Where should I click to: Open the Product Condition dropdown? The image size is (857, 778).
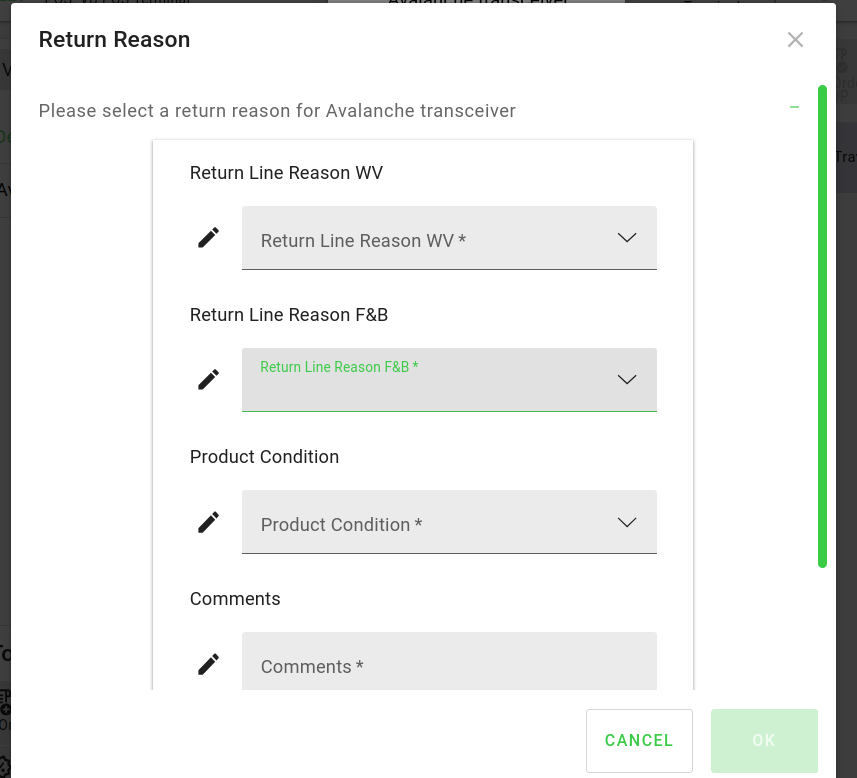click(x=430, y=522)
